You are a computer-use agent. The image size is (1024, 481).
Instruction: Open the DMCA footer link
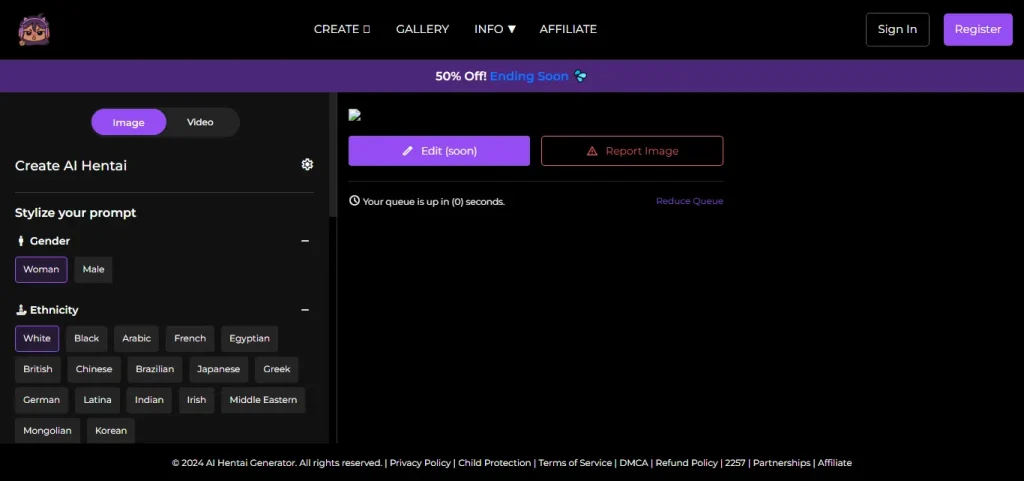(634, 463)
